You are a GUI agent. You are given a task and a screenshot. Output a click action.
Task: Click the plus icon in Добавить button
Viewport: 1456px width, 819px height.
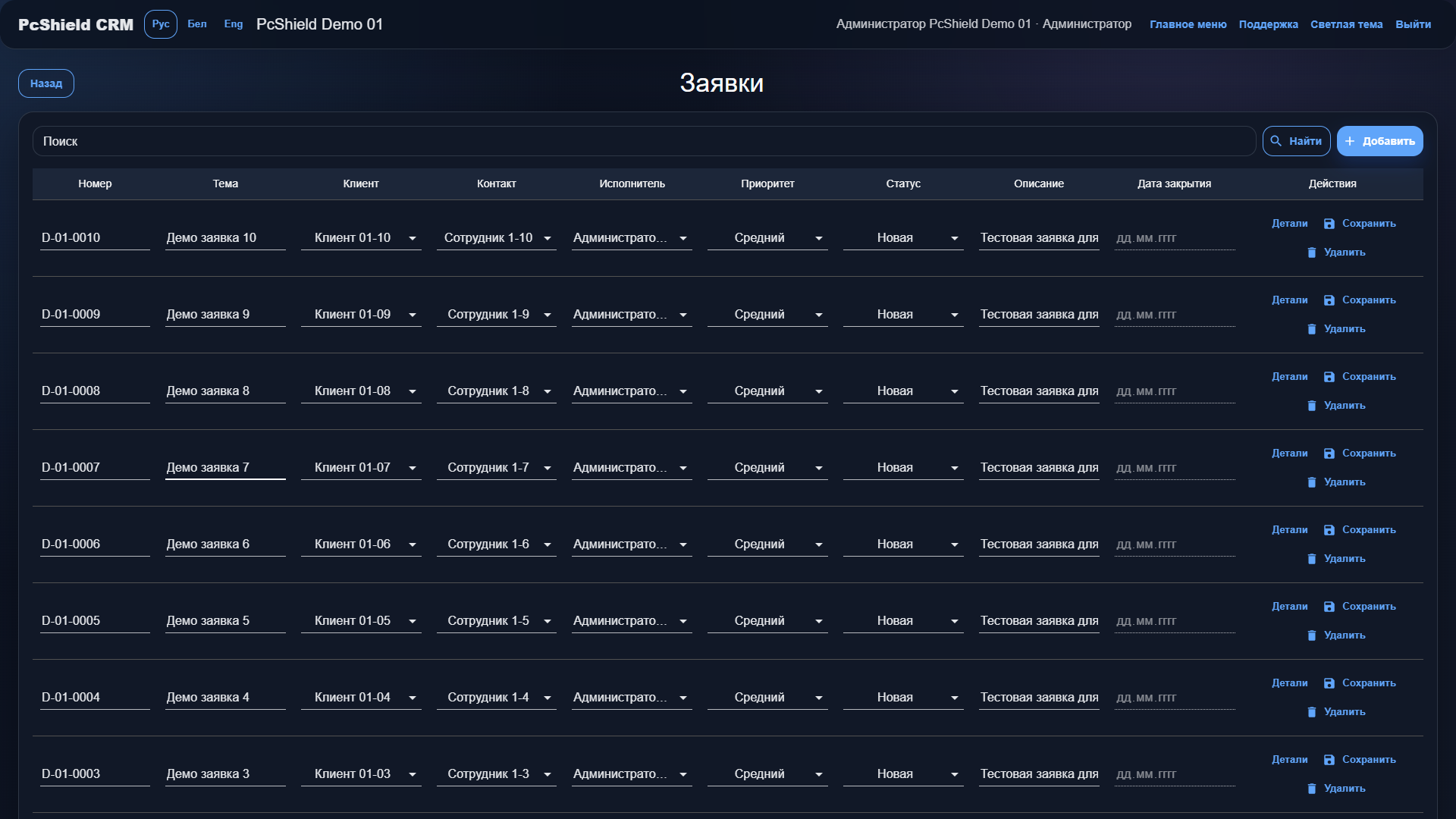1350,141
